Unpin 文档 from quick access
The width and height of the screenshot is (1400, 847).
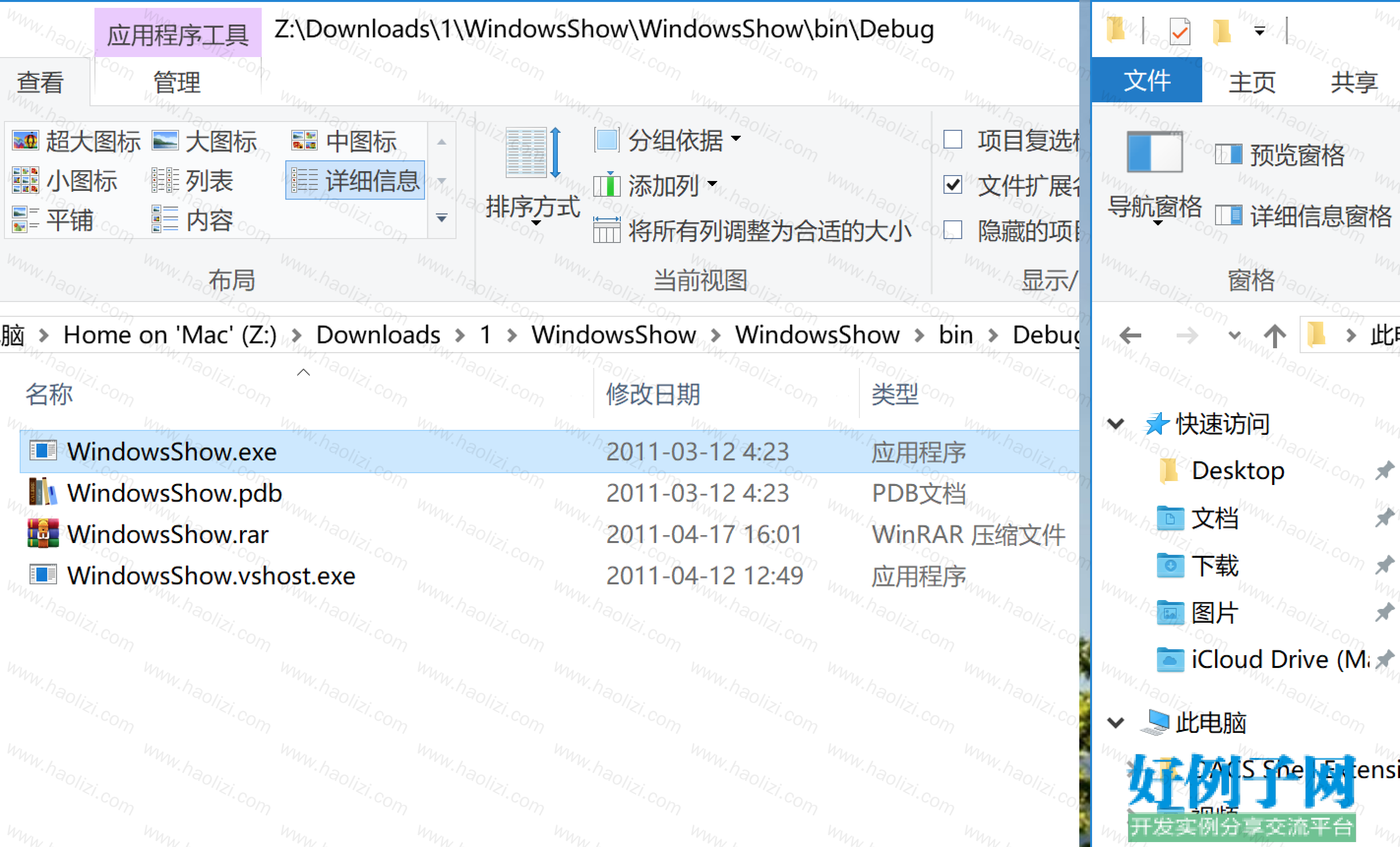[x=1384, y=517]
